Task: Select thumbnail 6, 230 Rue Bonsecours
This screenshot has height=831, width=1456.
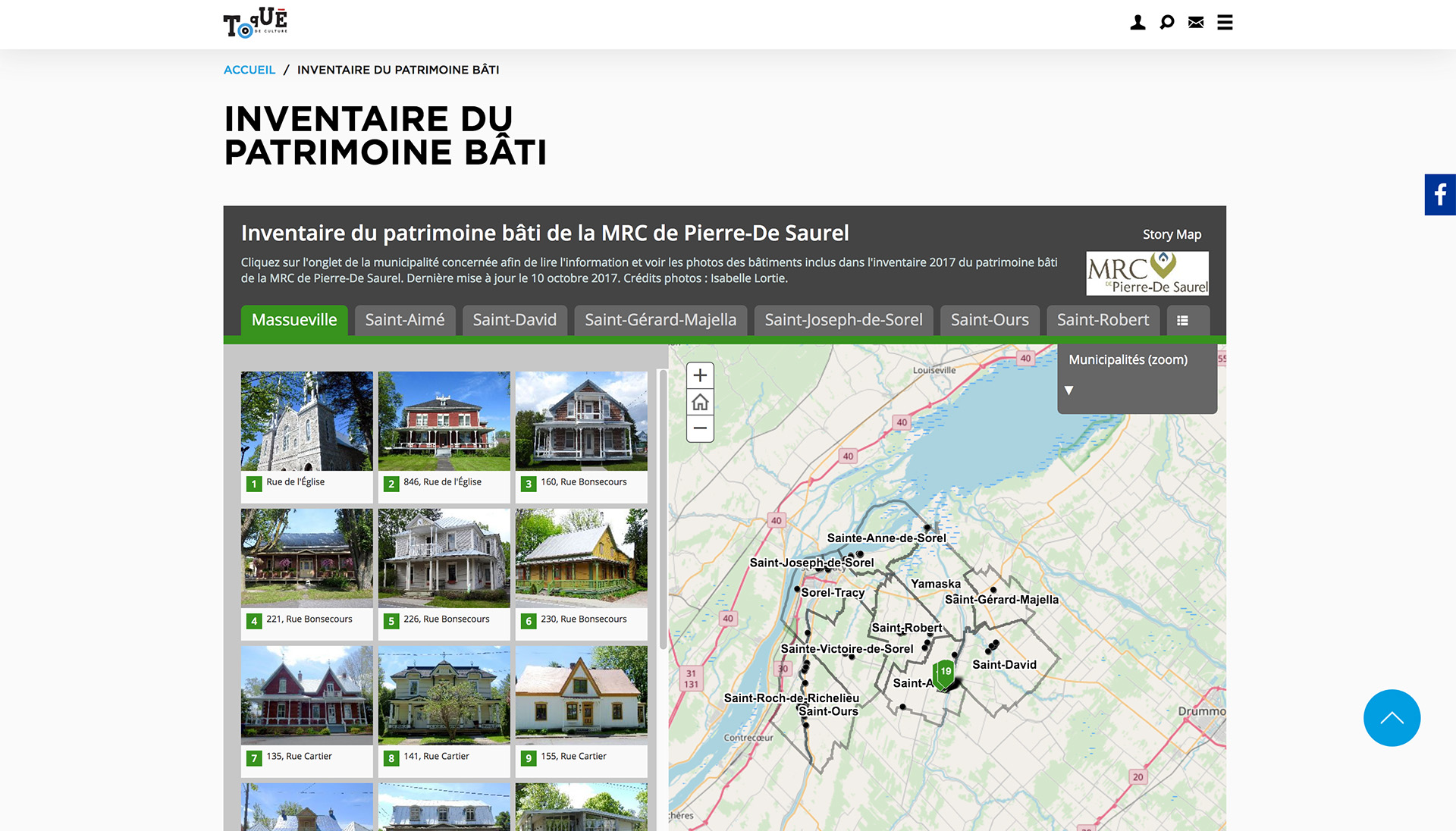Action: pos(581,559)
